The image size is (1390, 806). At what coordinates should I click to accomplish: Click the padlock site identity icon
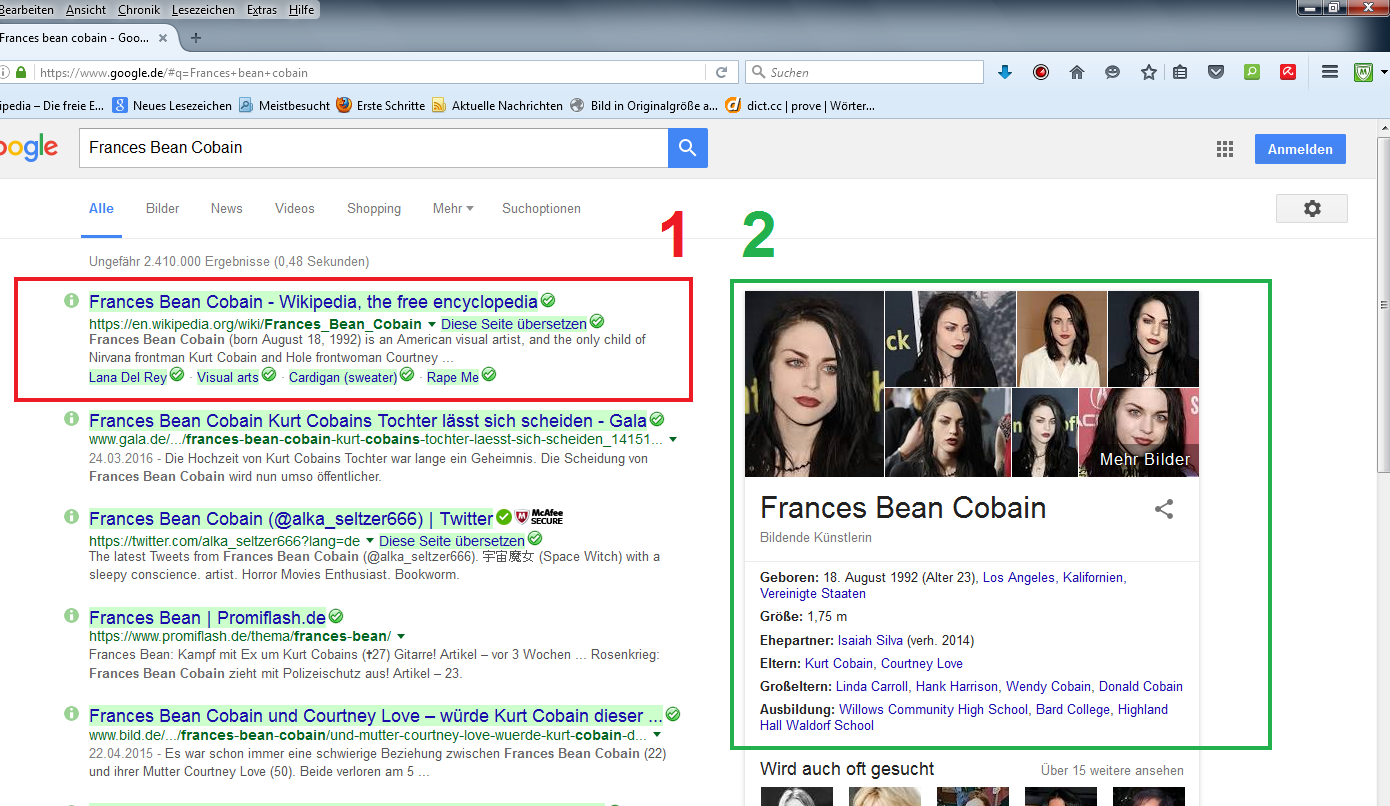(x=20, y=73)
